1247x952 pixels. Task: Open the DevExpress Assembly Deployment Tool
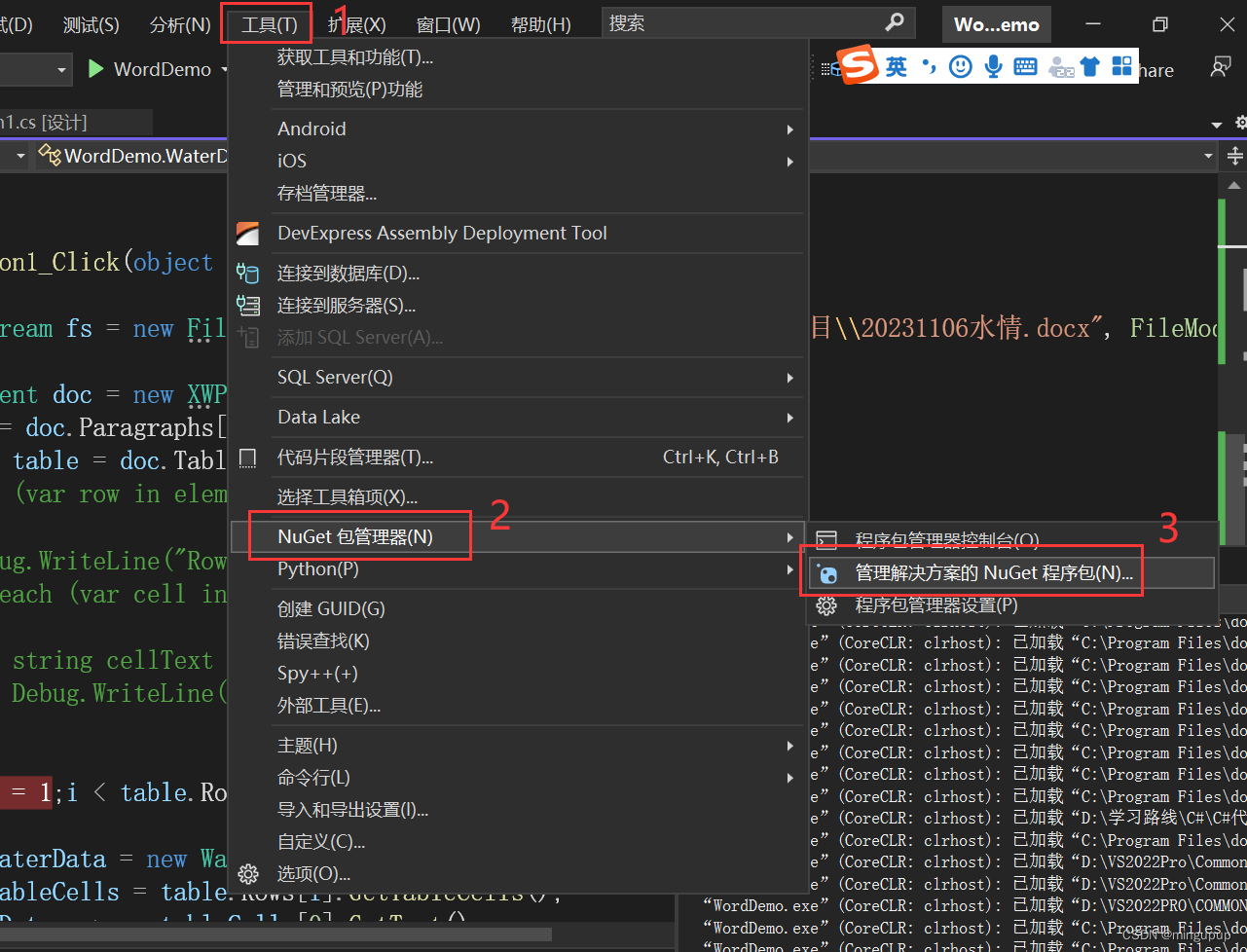pos(443,233)
